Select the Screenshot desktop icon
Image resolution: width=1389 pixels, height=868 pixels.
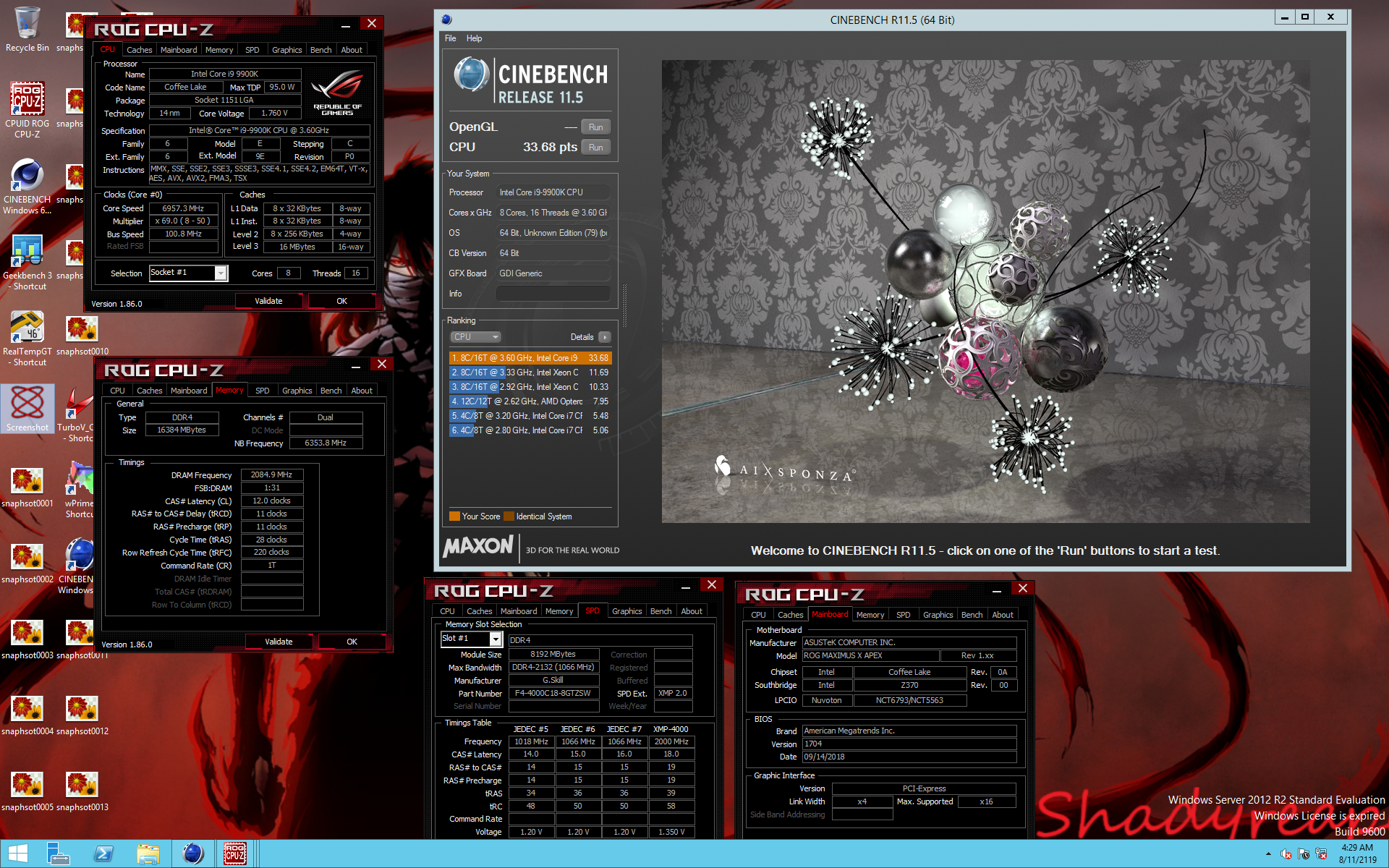27,409
